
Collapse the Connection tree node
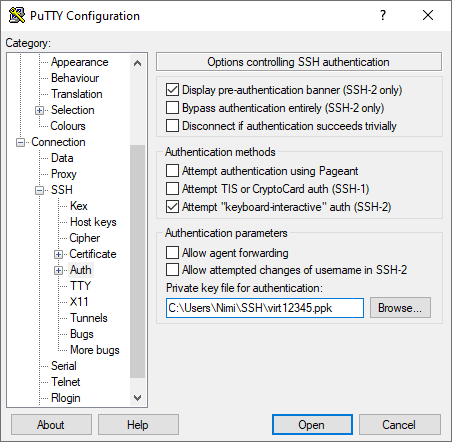pyautogui.click(x=20, y=142)
